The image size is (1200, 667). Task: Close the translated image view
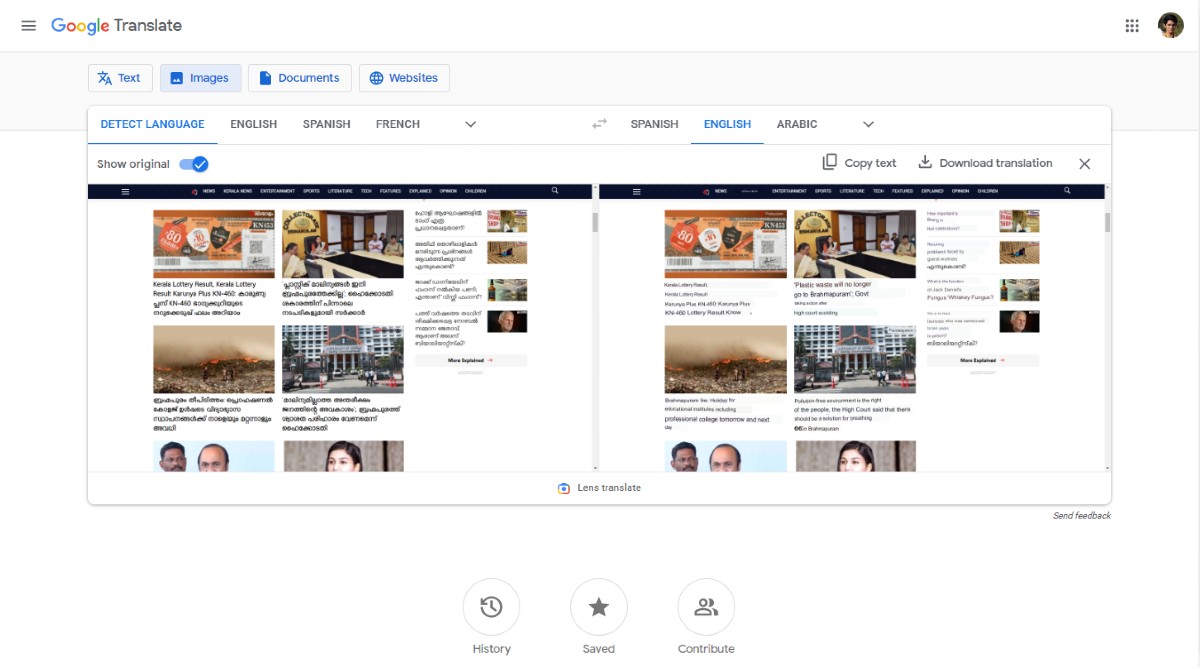(1084, 163)
